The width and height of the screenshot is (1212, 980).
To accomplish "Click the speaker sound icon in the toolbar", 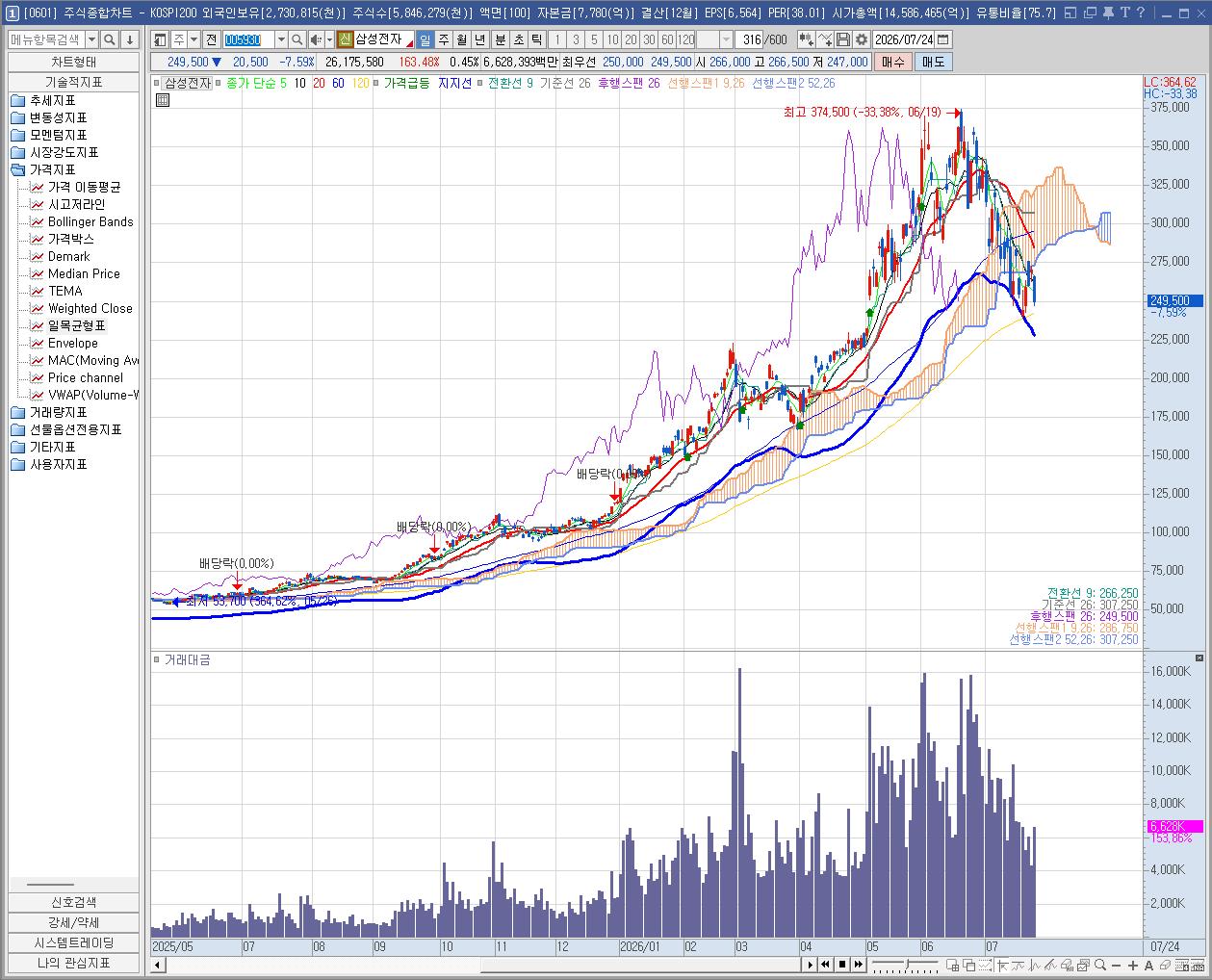I will [316, 39].
